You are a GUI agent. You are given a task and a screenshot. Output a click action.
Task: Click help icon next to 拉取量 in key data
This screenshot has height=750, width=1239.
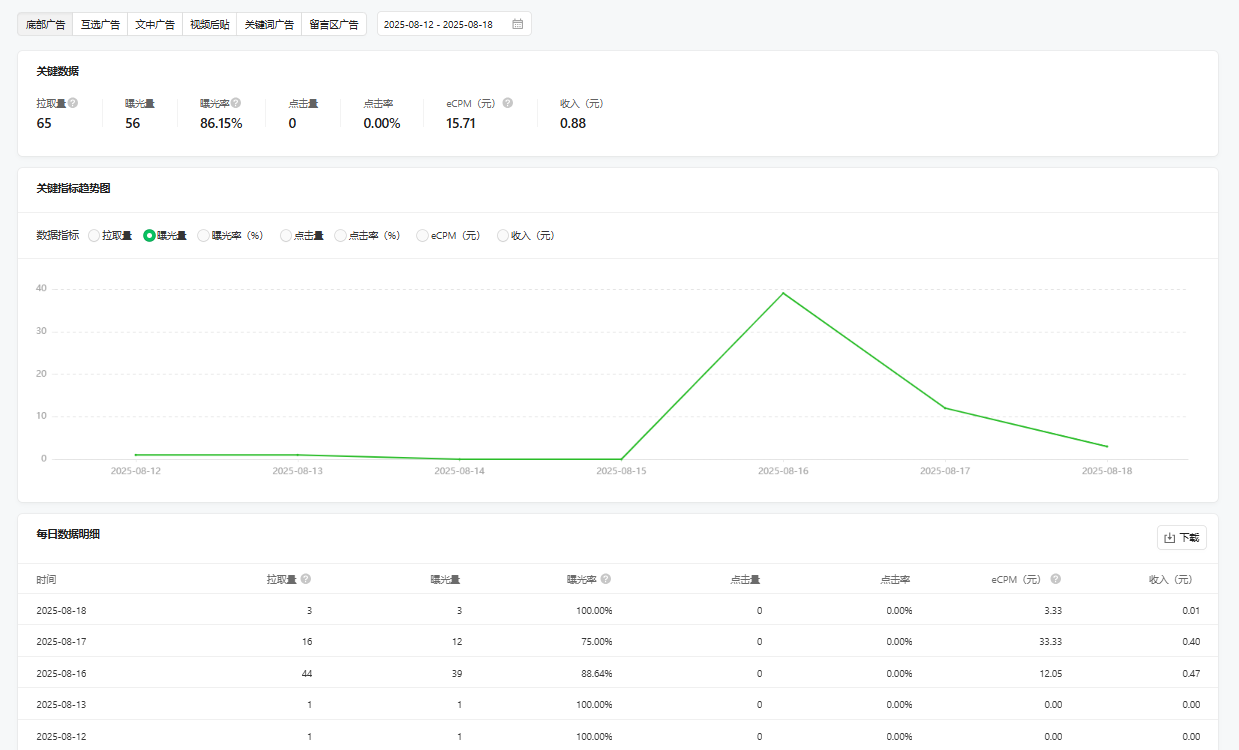(x=73, y=102)
